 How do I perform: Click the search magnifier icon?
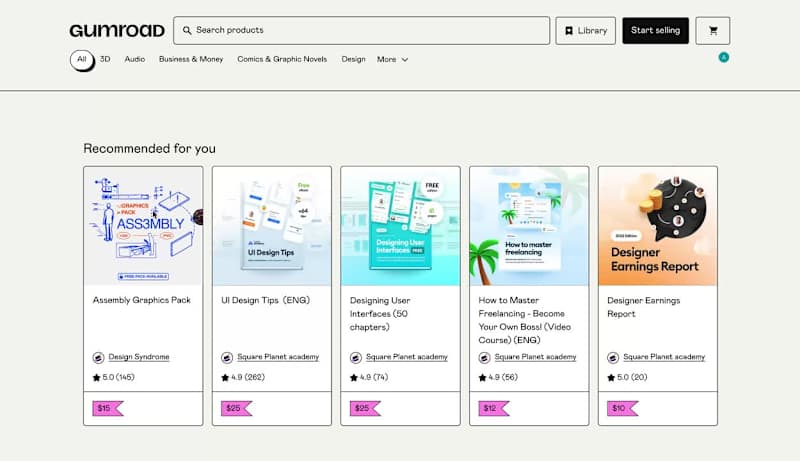tap(187, 31)
